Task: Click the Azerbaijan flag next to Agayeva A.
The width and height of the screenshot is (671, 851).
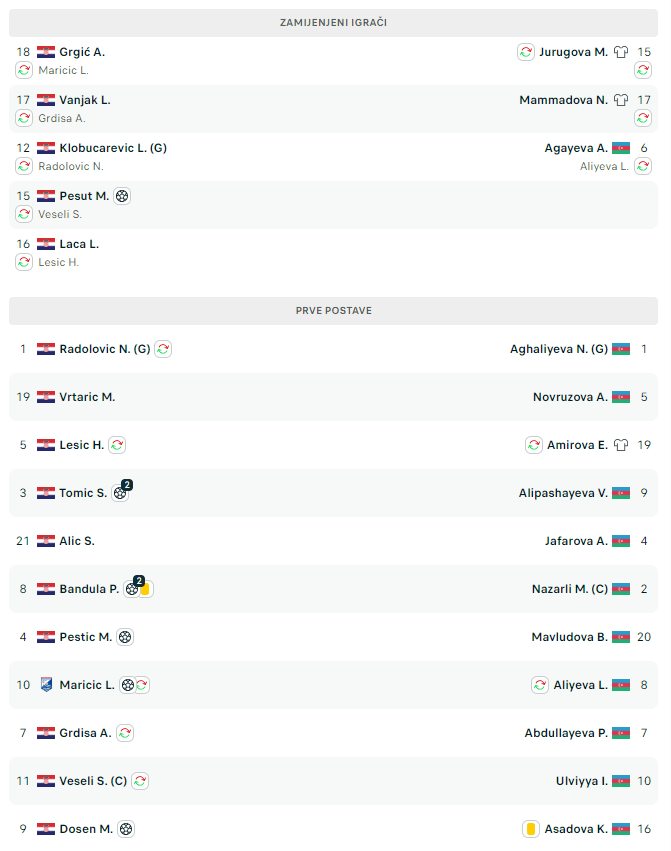Action: coord(621,148)
